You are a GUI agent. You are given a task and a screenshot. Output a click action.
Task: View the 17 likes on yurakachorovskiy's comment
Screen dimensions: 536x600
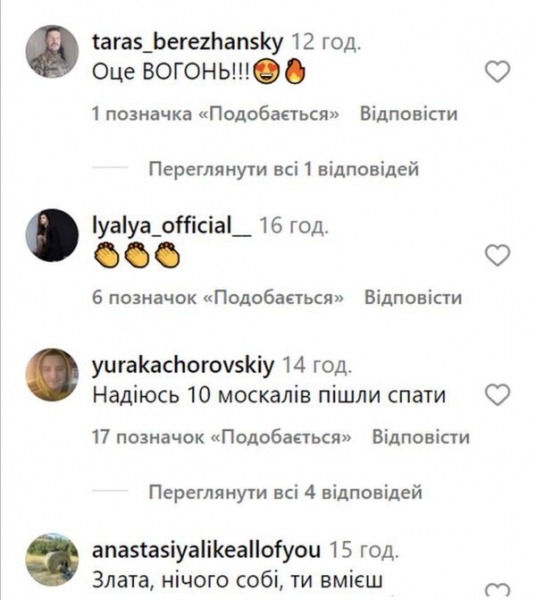(x=222, y=437)
